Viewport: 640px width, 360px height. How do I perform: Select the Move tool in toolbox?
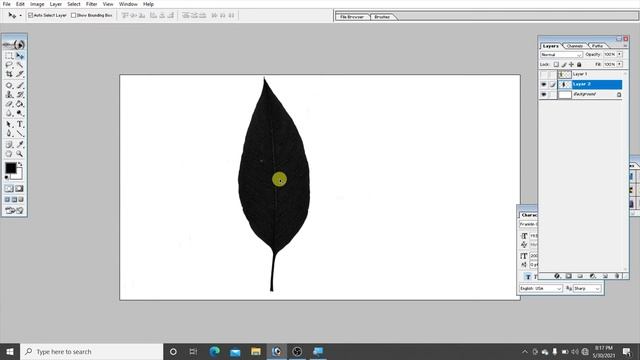20,56
